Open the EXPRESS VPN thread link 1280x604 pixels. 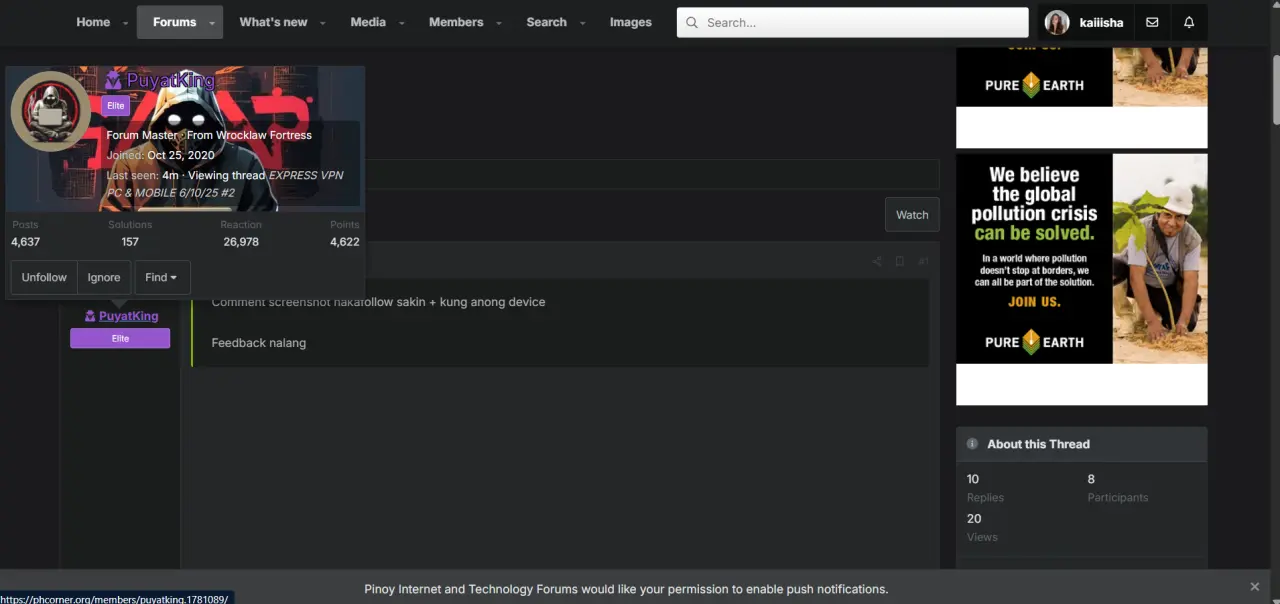pyautogui.click(x=225, y=184)
